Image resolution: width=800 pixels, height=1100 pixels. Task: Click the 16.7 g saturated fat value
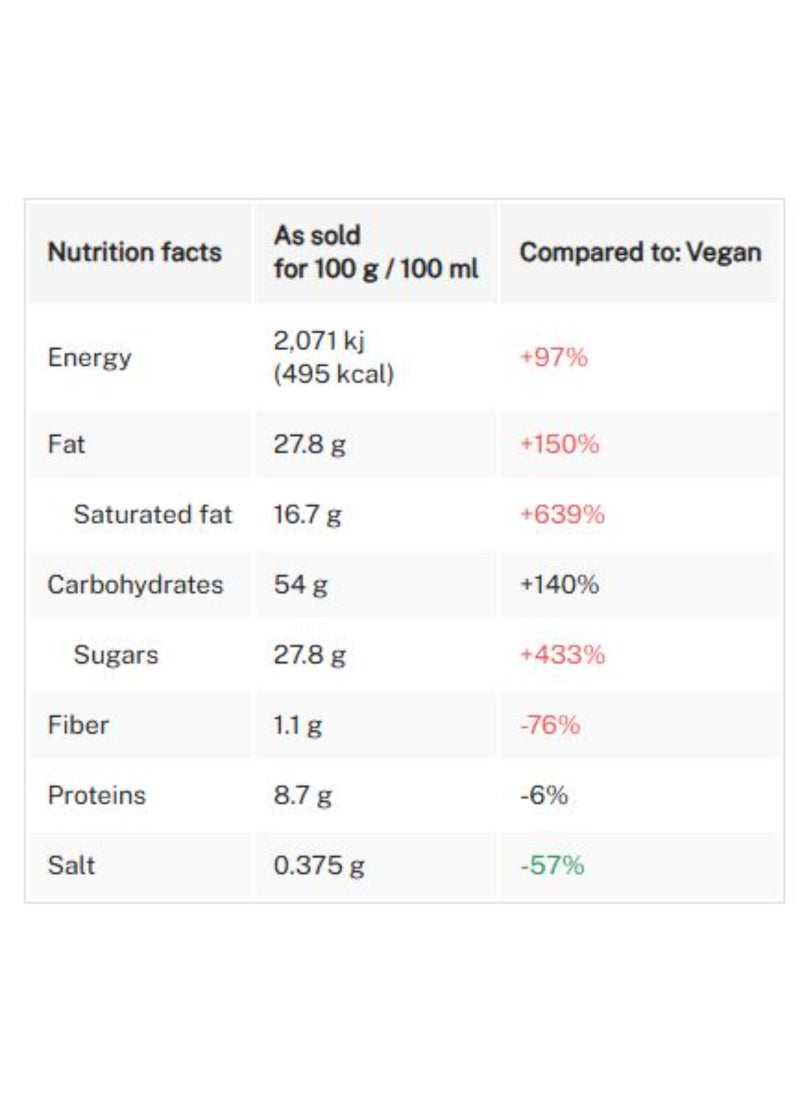point(307,514)
